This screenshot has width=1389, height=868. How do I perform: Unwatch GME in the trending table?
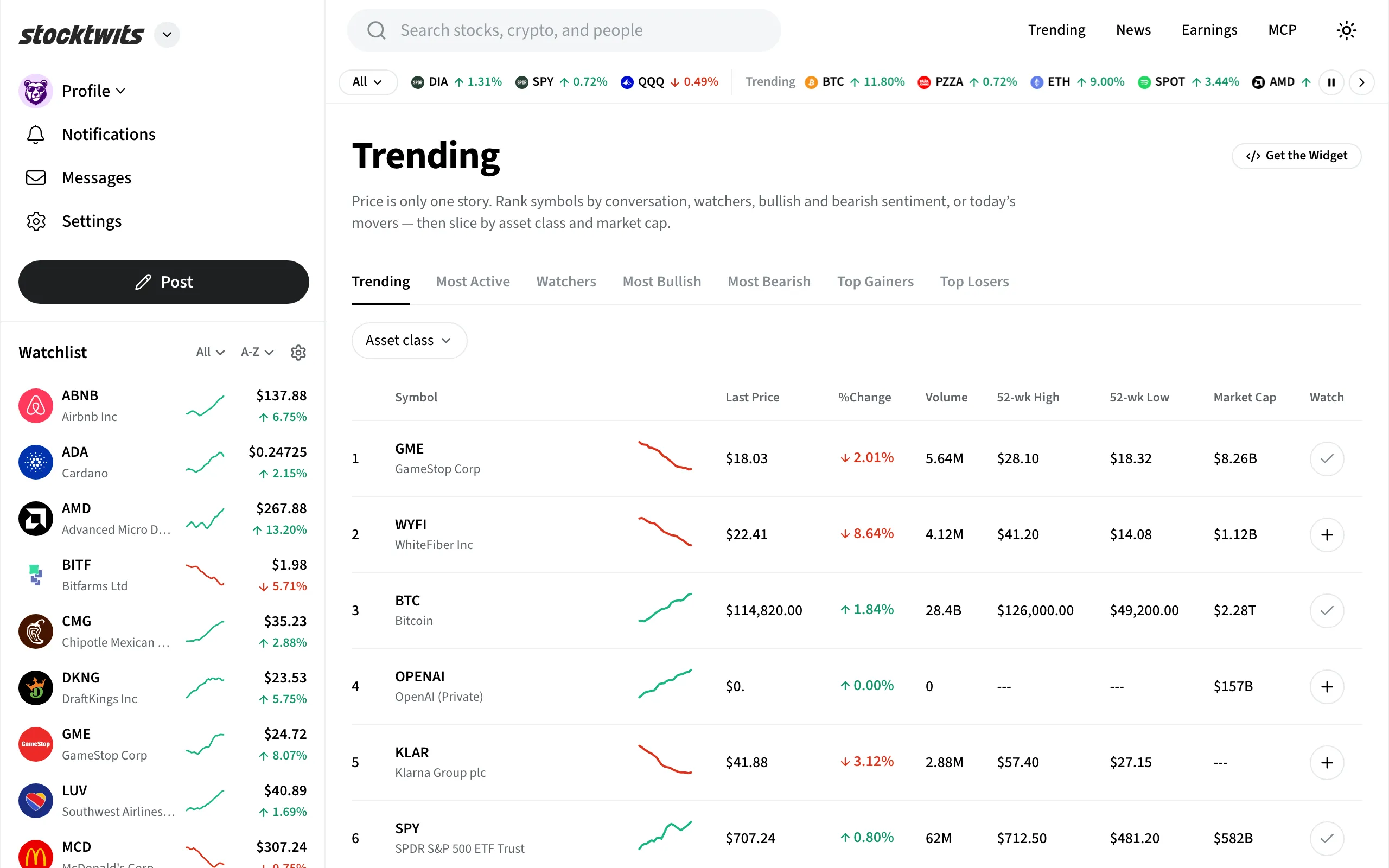point(1327,459)
